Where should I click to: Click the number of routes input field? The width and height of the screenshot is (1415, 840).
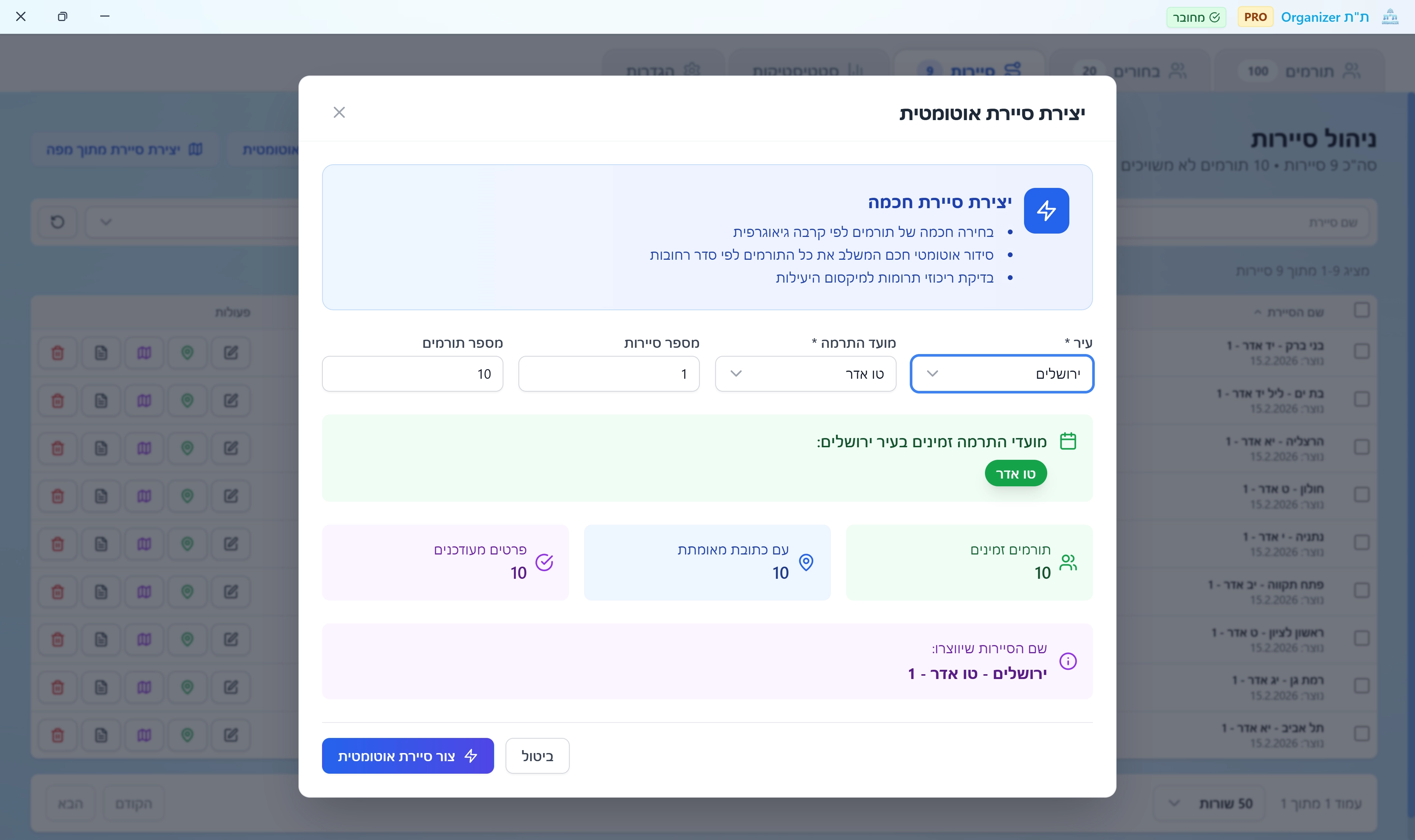[608, 374]
